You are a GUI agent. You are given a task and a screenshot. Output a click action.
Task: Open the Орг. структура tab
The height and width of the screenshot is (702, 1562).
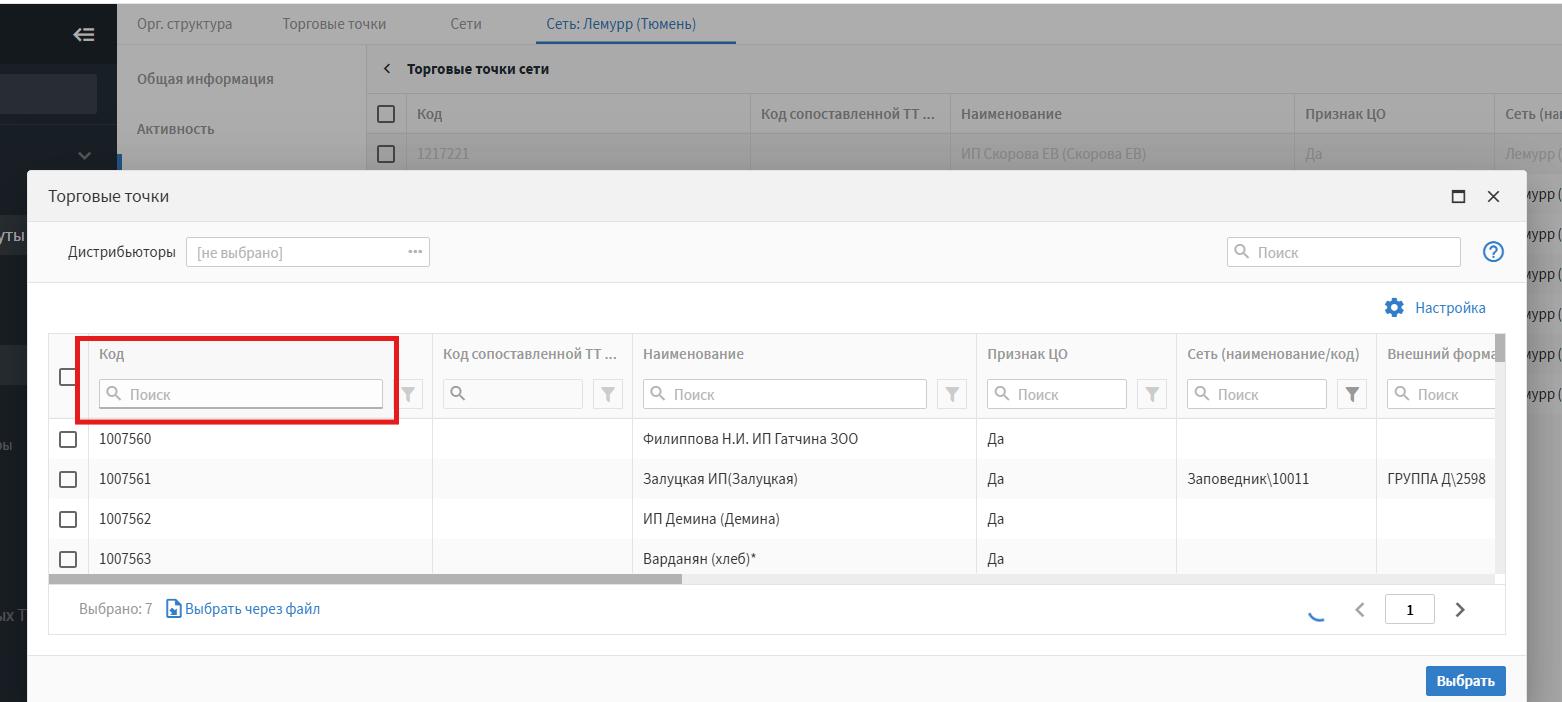point(184,24)
